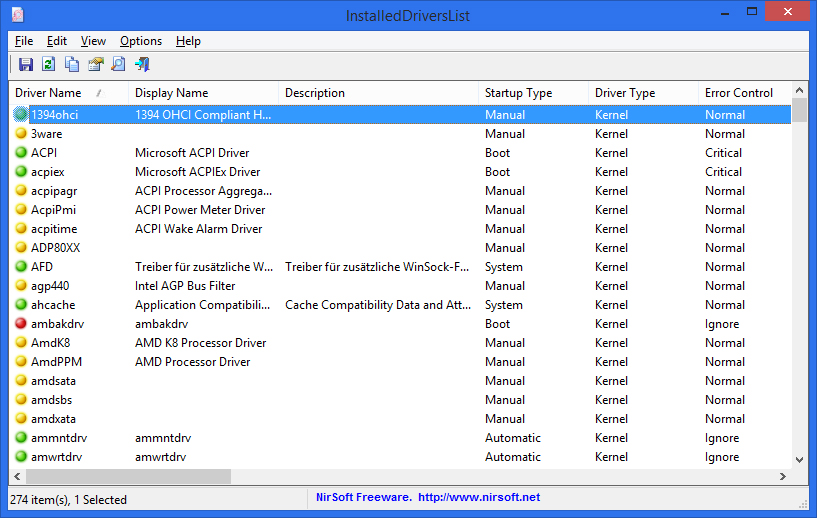Click the yellow dot beside acpipagr
This screenshot has height=518, width=817.
[x=21, y=190]
